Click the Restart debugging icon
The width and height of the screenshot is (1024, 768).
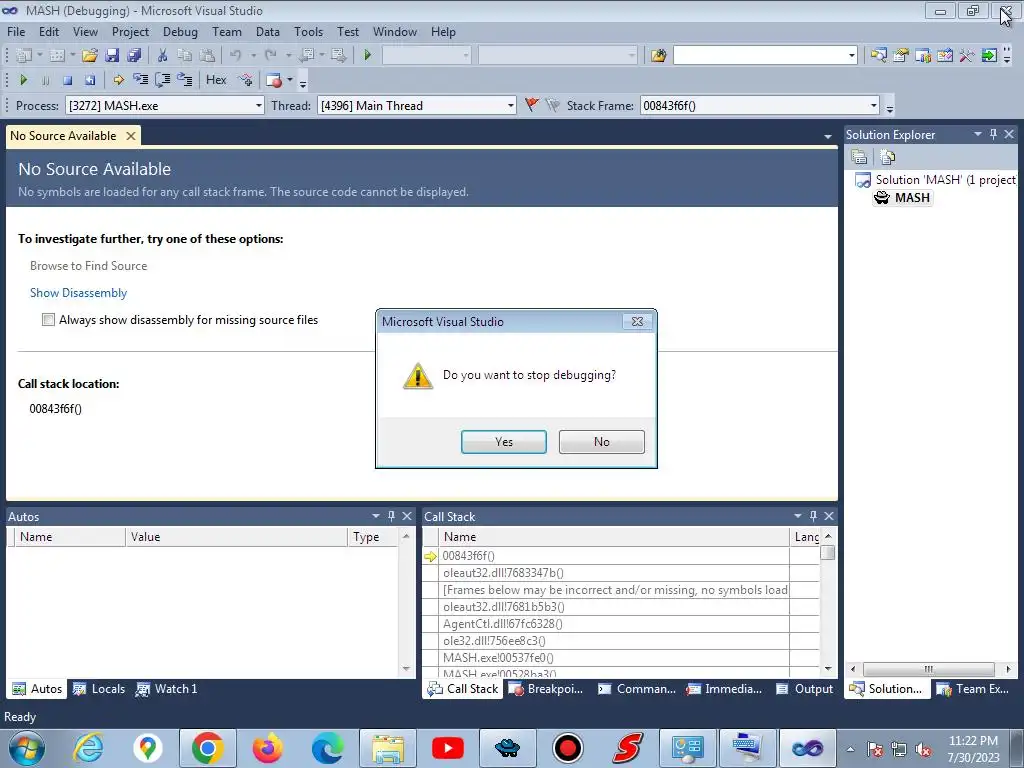89,80
